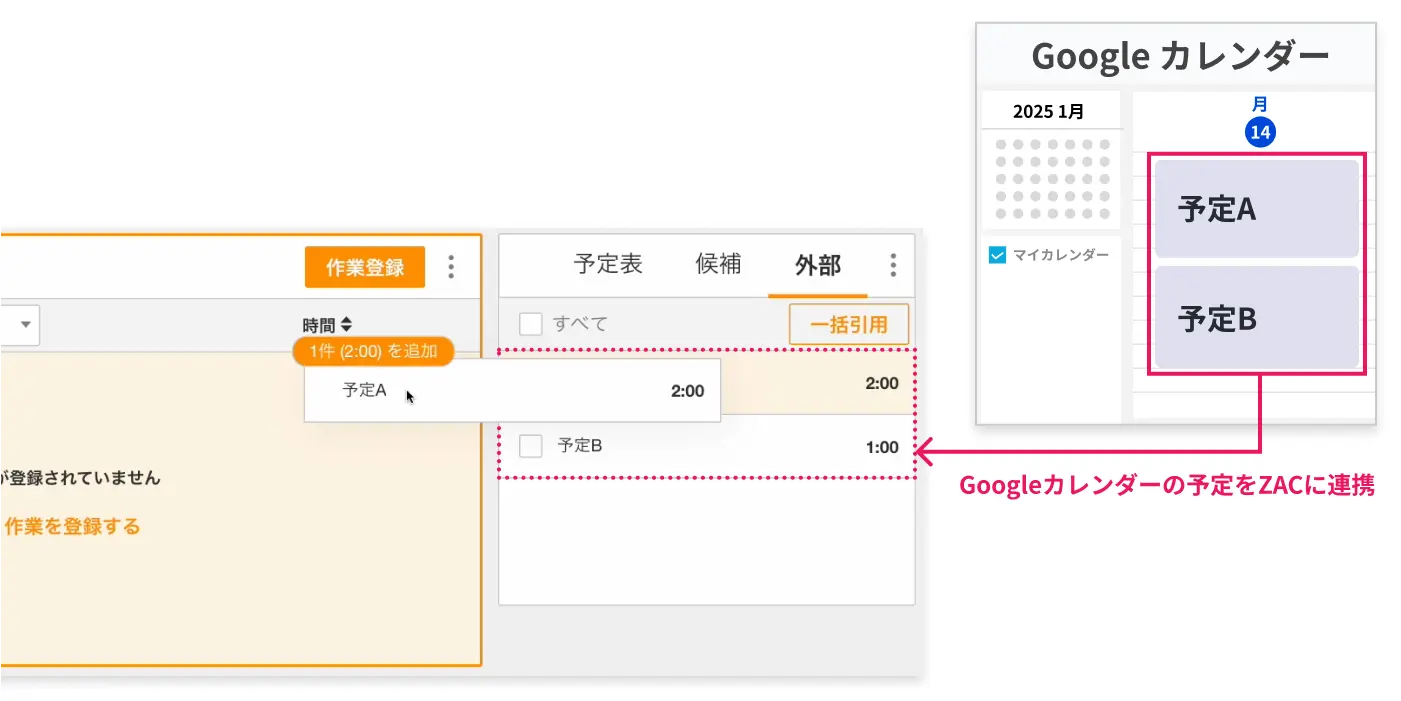Image resolution: width=1401 pixels, height=701 pixels.
Task: Click the 2:00 value in the highlighted external row
Action: click(882, 383)
